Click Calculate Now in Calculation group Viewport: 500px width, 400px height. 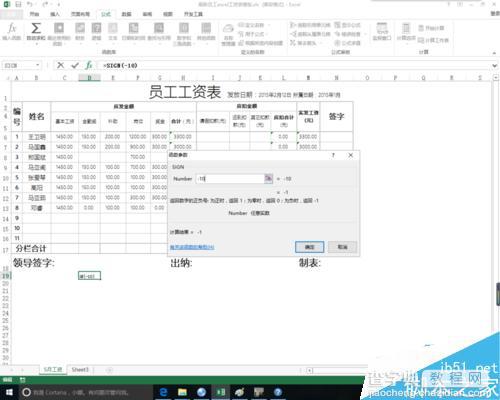[x=431, y=28]
